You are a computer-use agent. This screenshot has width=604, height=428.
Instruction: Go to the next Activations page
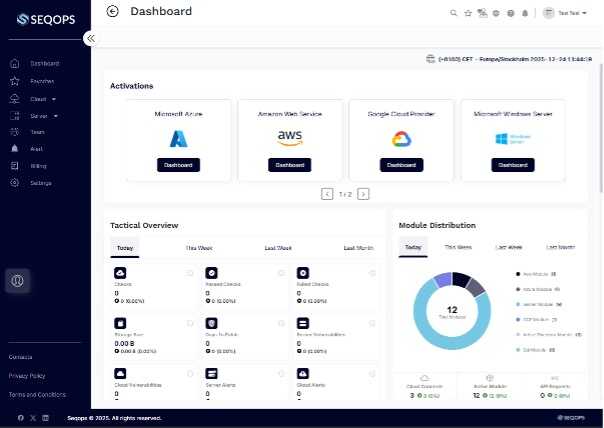[363, 194]
